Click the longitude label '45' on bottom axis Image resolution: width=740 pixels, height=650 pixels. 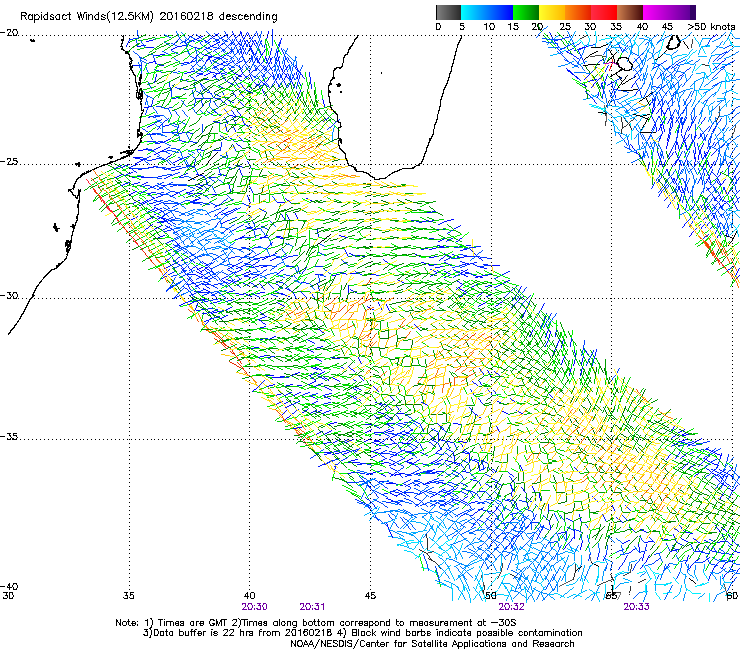[370, 595]
